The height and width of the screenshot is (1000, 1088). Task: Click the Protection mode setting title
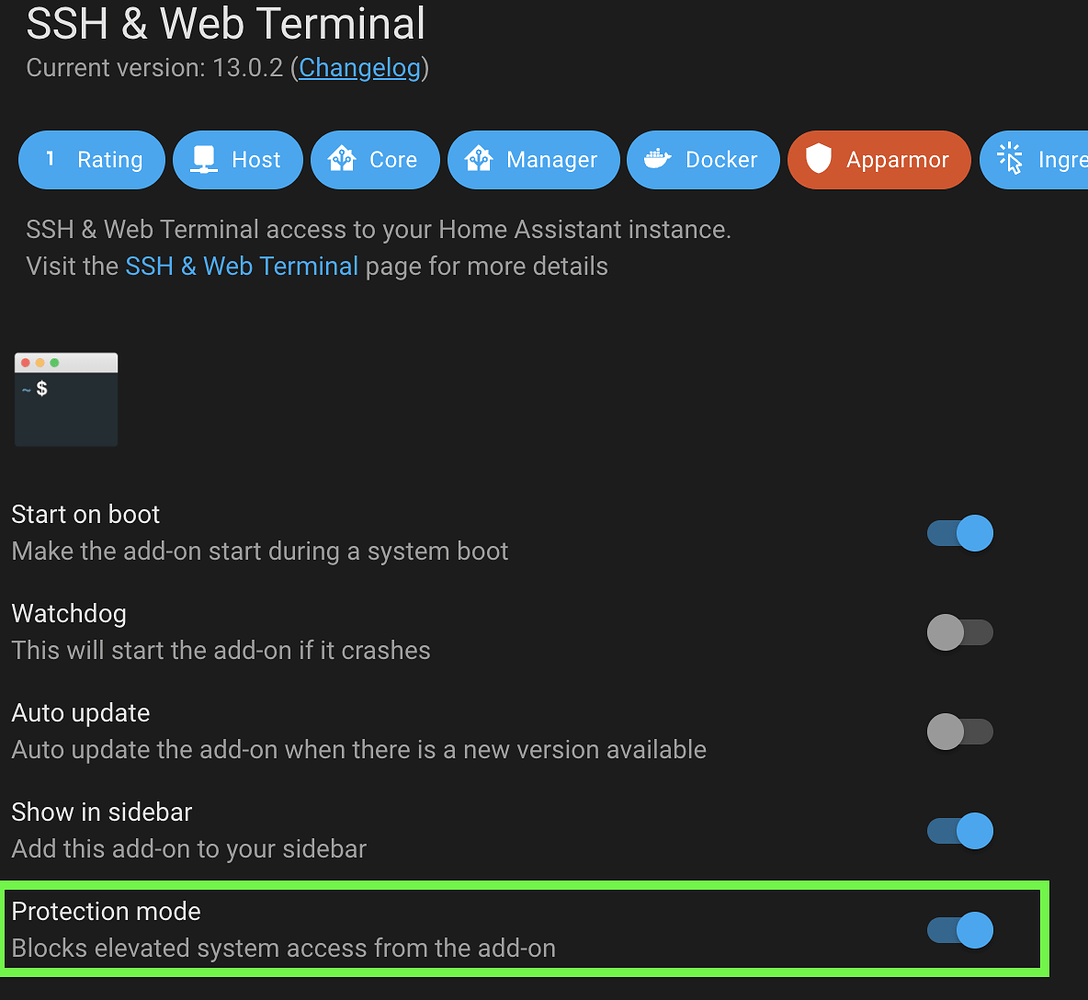click(106, 911)
